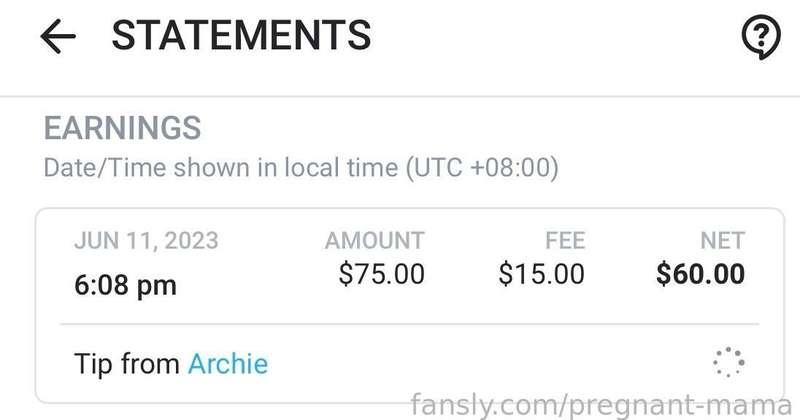Click the loading spinner icon in tip row
This screenshot has width=800, height=420.
(x=729, y=362)
